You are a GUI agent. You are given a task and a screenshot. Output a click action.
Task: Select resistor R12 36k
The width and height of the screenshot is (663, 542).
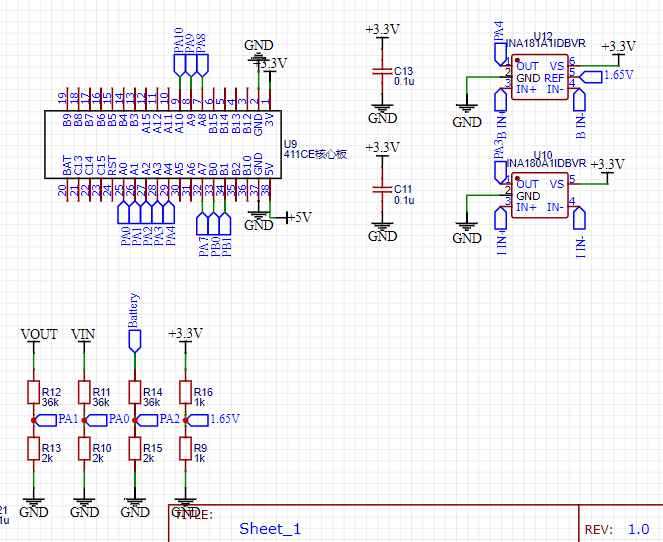click(x=32, y=393)
